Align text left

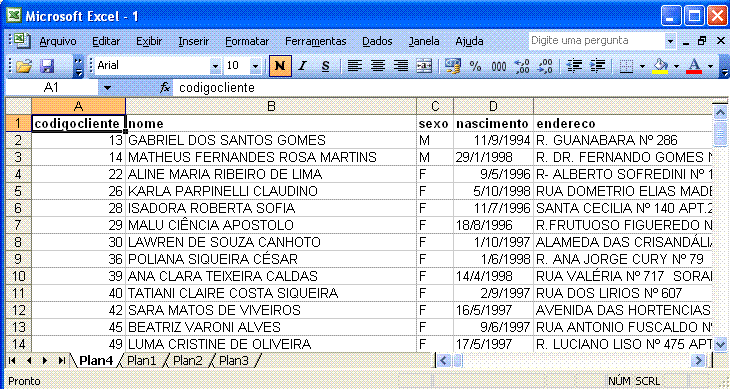tap(355, 67)
